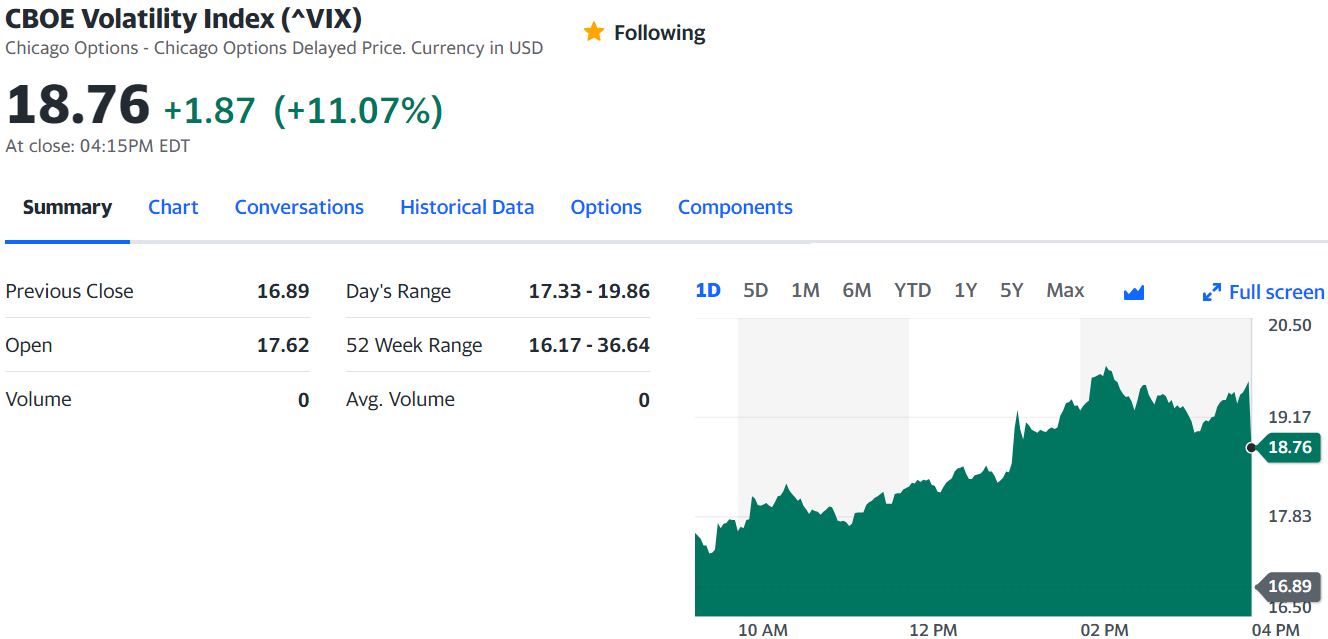1328x639 pixels.
Task: Click the 52 Week Range value 16.17 - 36.64
Action: 589,345
